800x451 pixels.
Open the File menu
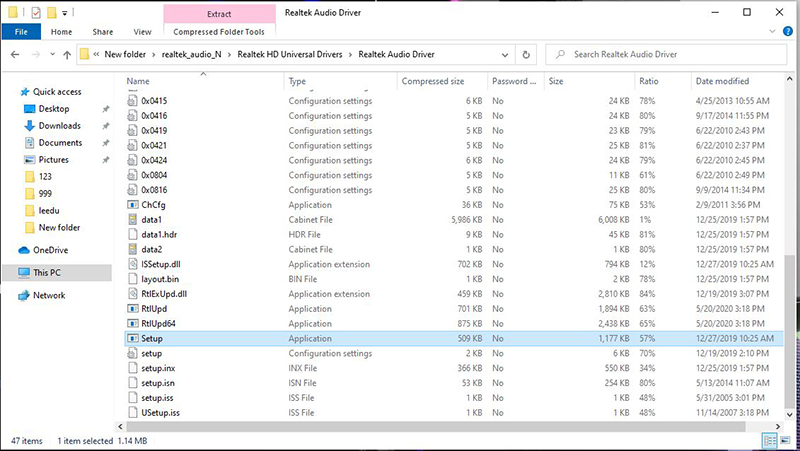[20, 32]
